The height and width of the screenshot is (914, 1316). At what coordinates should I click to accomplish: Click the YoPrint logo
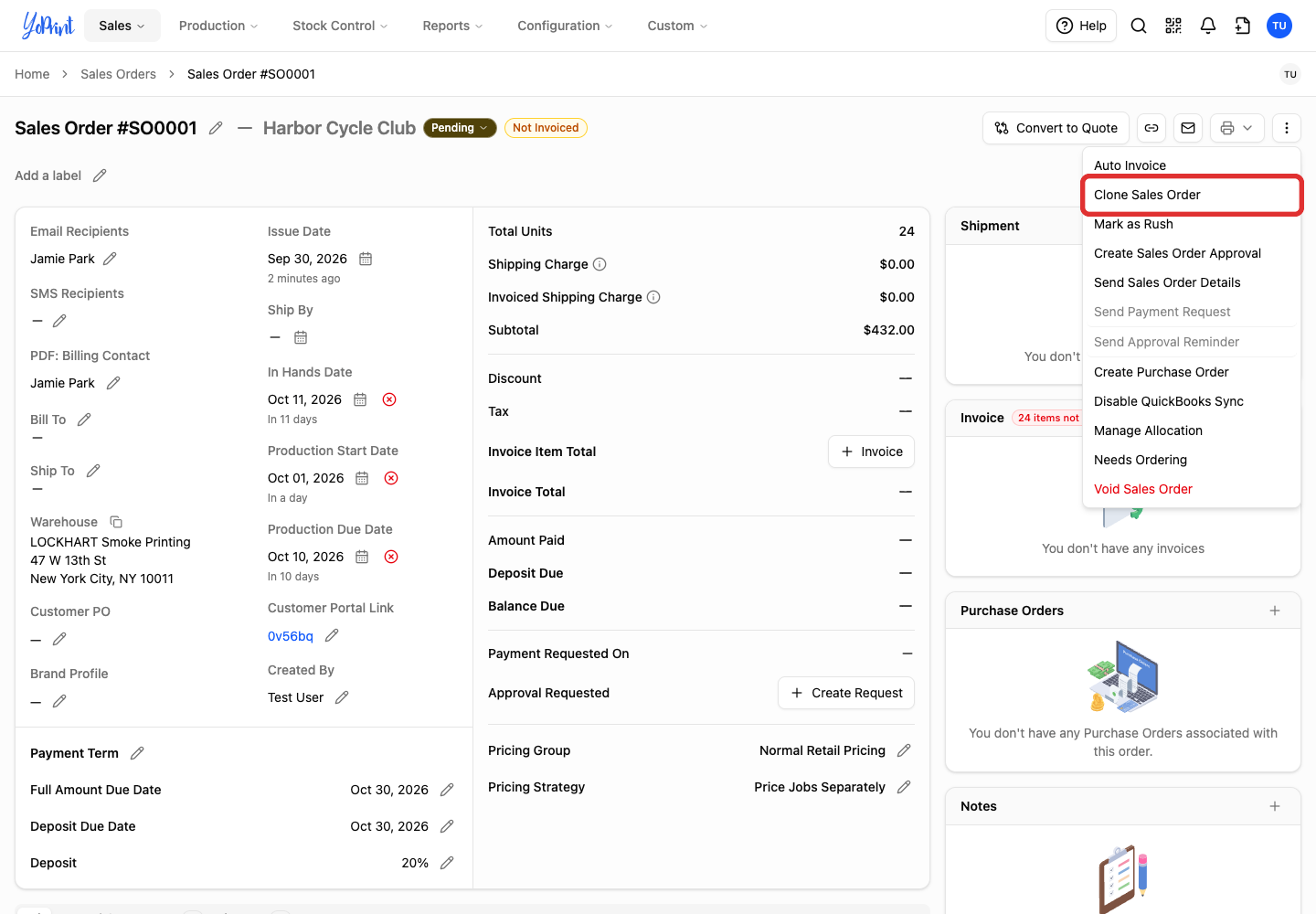pos(48,26)
